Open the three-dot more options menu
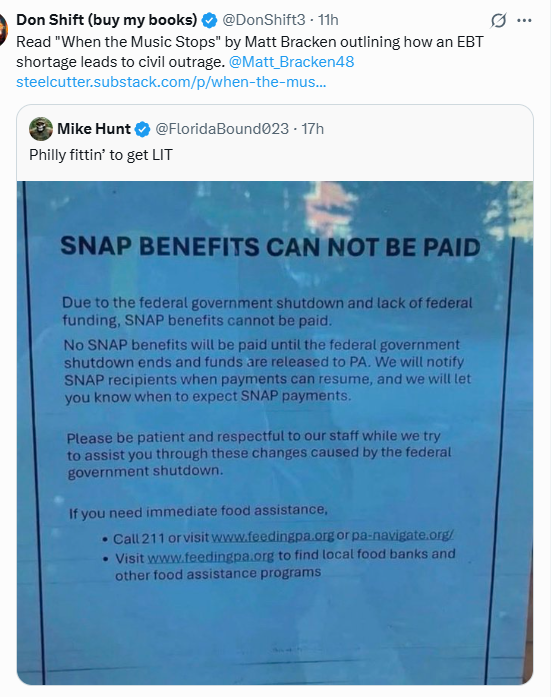This screenshot has height=697, width=551. tap(525, 20)
